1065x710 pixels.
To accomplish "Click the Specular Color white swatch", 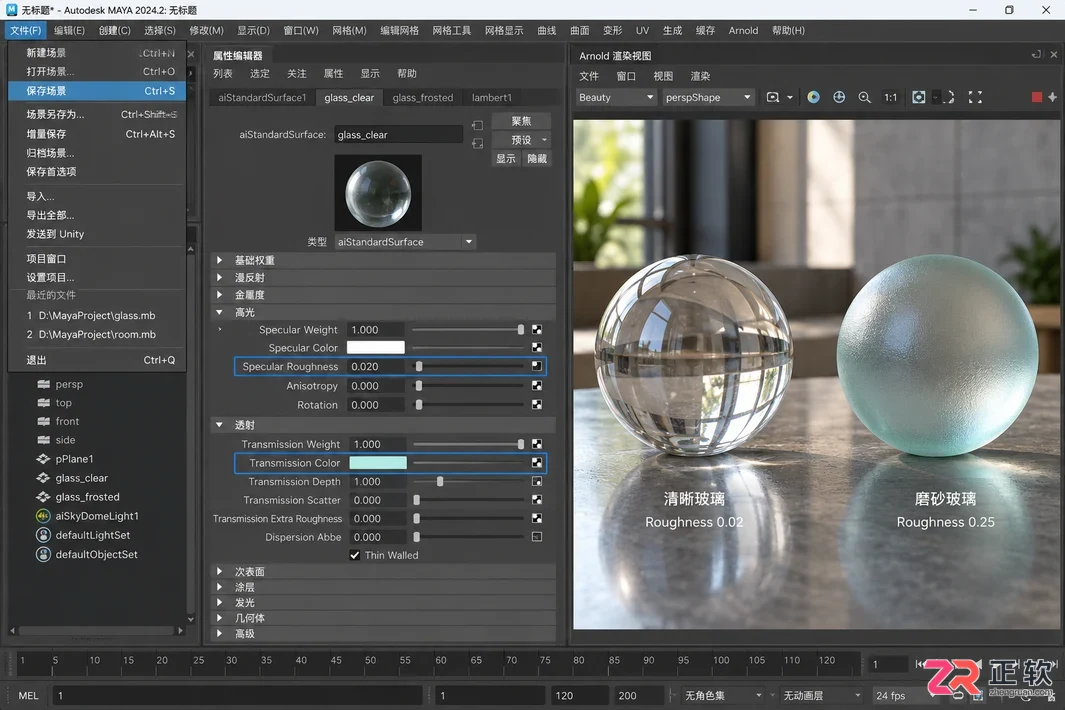I will 376,347.
